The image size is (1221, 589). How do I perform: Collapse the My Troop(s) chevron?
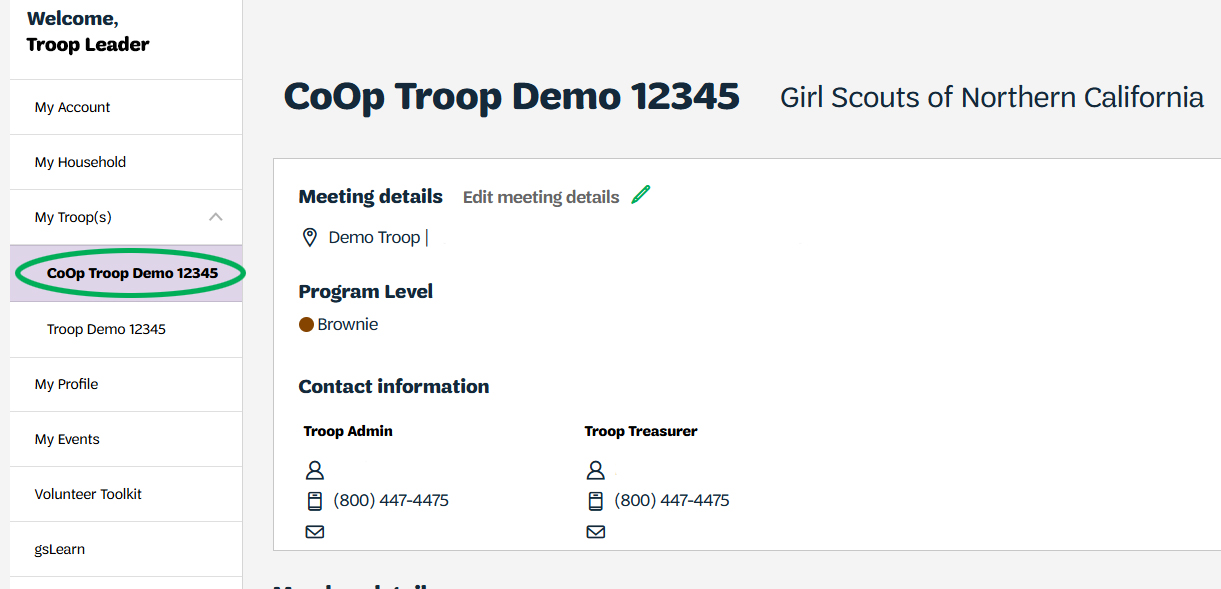click(x=215, y=217)
